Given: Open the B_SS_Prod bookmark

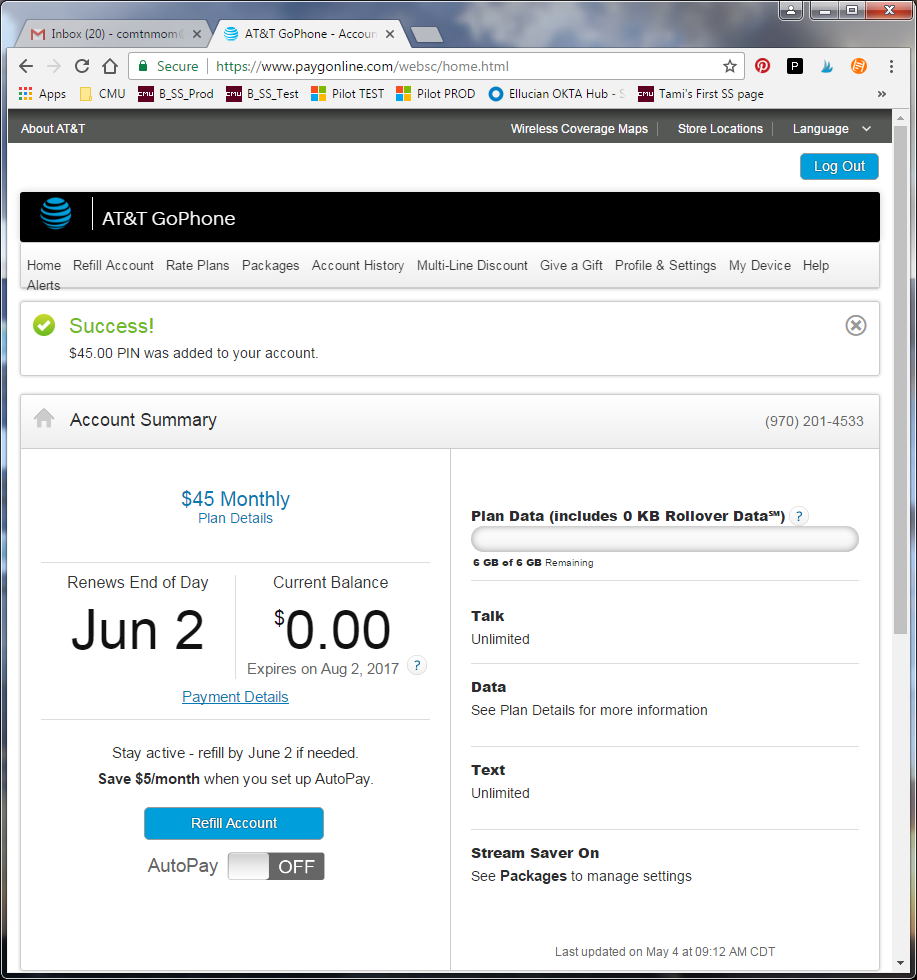Looking at the screenshot, I should tap(176, 94).
